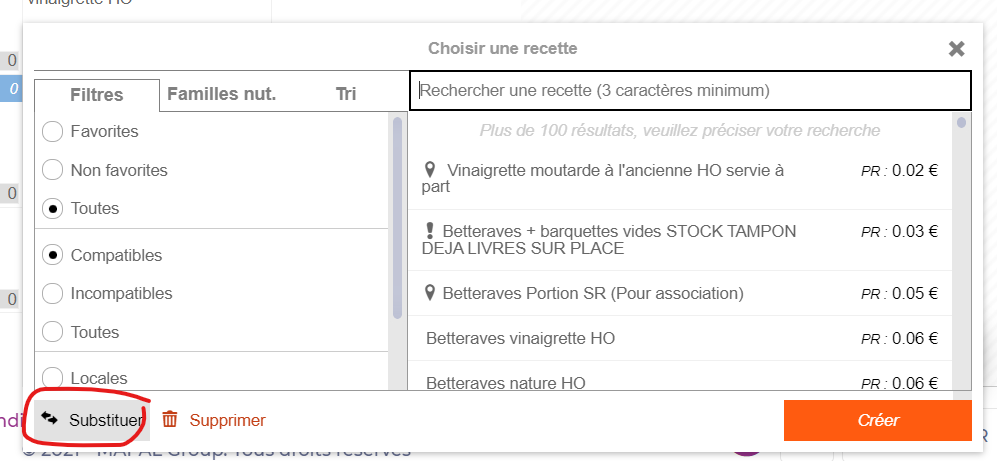
Task: Click the swap arrows icon beside Substituer
Action: (x=49, y=419)
